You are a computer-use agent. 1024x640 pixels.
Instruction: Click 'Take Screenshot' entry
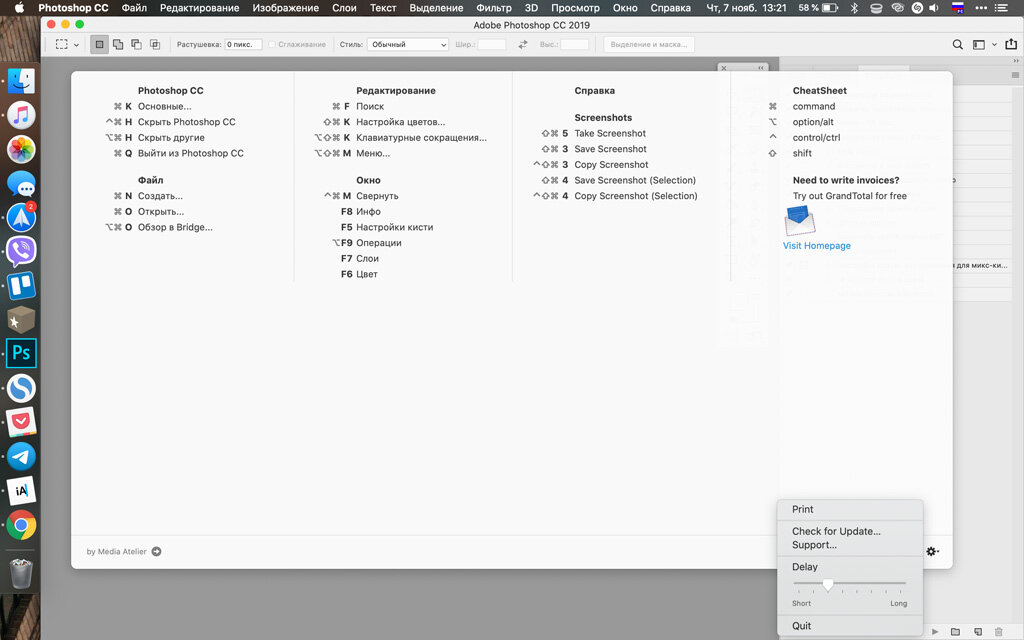coord(610,133)
